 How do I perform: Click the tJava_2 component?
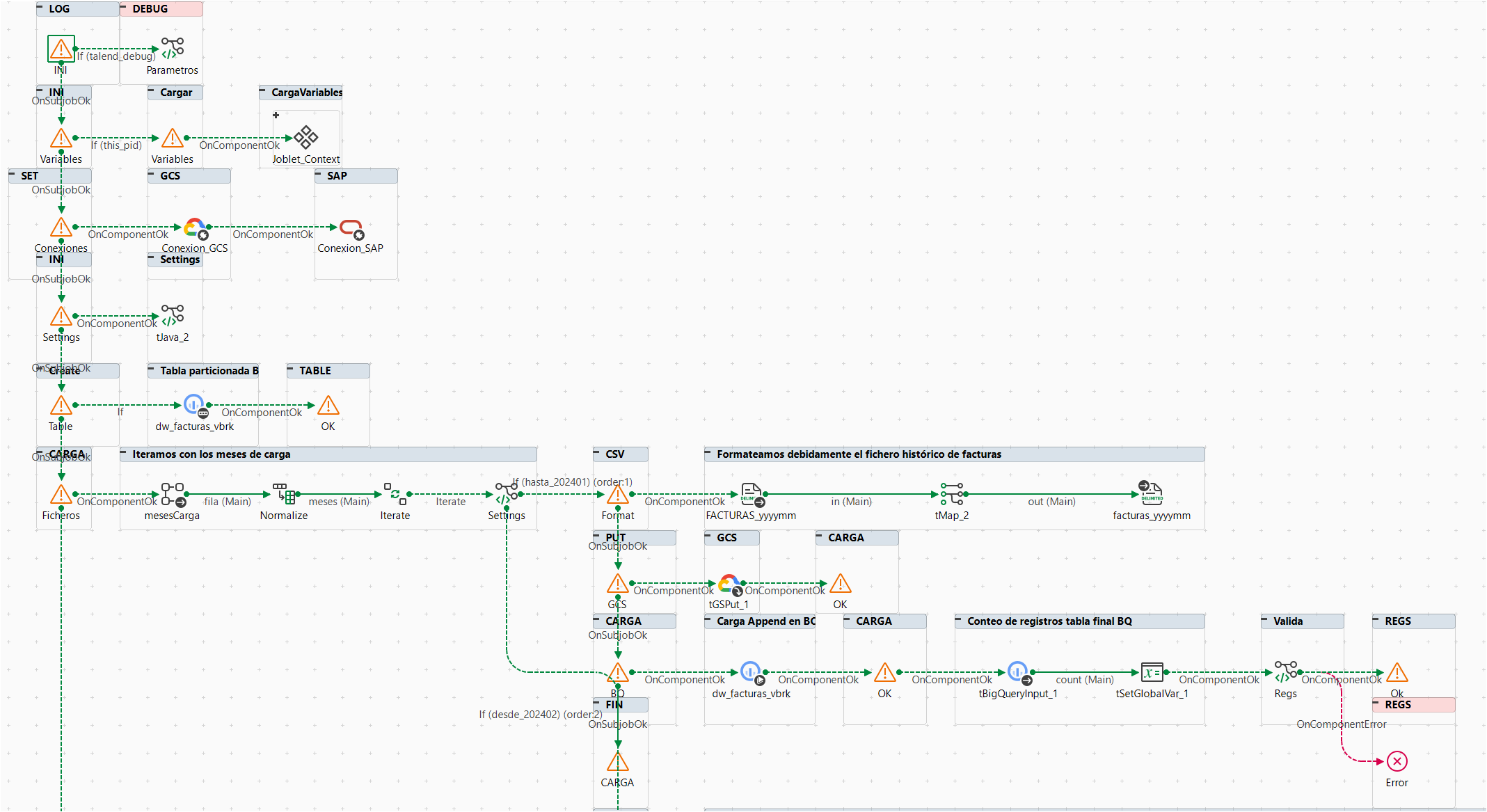point(173,316)
